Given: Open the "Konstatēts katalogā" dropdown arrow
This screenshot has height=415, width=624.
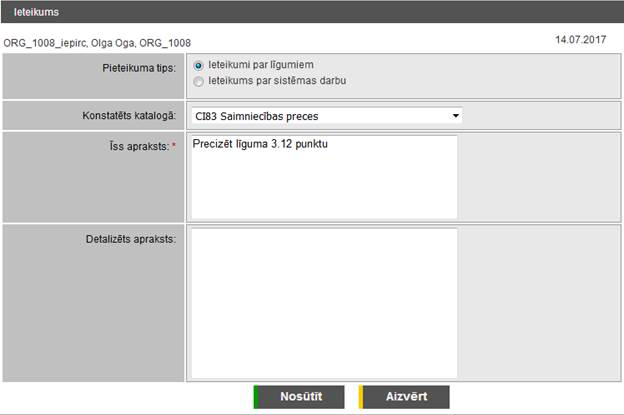Looking at the screenshot, I should tap(456, 115).
